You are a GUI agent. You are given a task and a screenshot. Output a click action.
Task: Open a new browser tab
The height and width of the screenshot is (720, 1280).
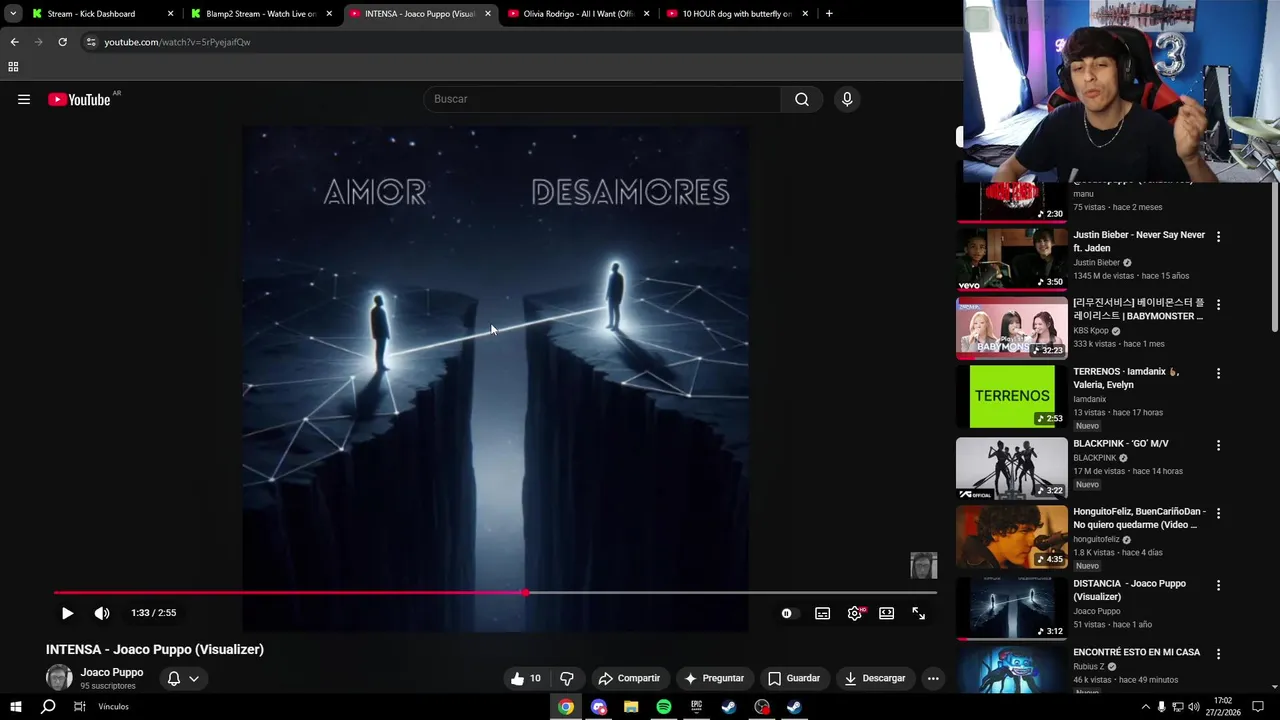[x=829, y=14]
